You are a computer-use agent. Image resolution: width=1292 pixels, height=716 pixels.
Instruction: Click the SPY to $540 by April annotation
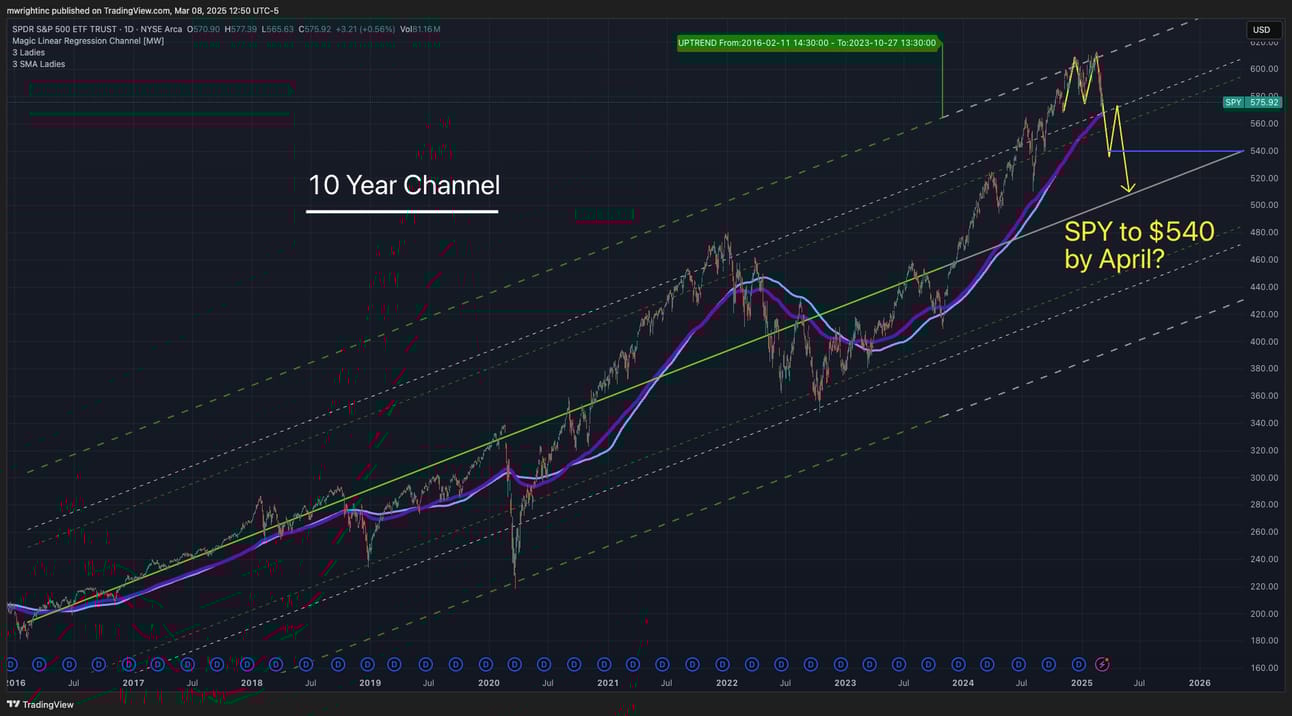pos(1139,245)
